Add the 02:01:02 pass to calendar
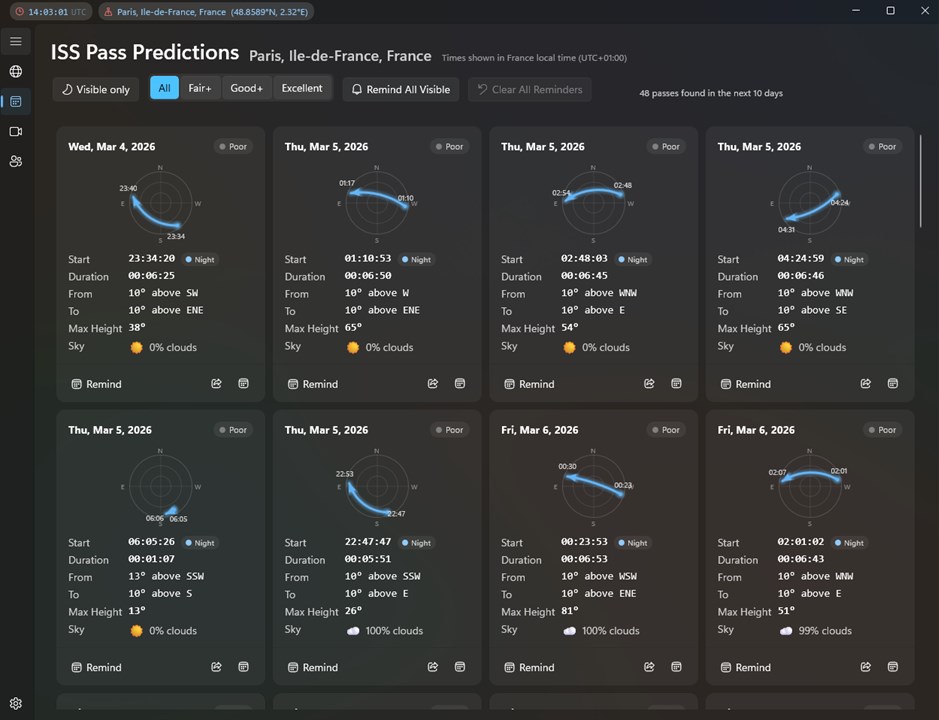Screen dimensions: 939x720 tap(892, 667)
